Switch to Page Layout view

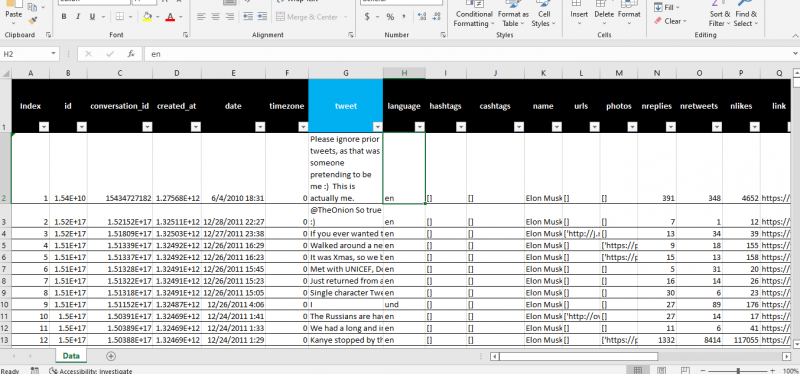click(661, 370)
